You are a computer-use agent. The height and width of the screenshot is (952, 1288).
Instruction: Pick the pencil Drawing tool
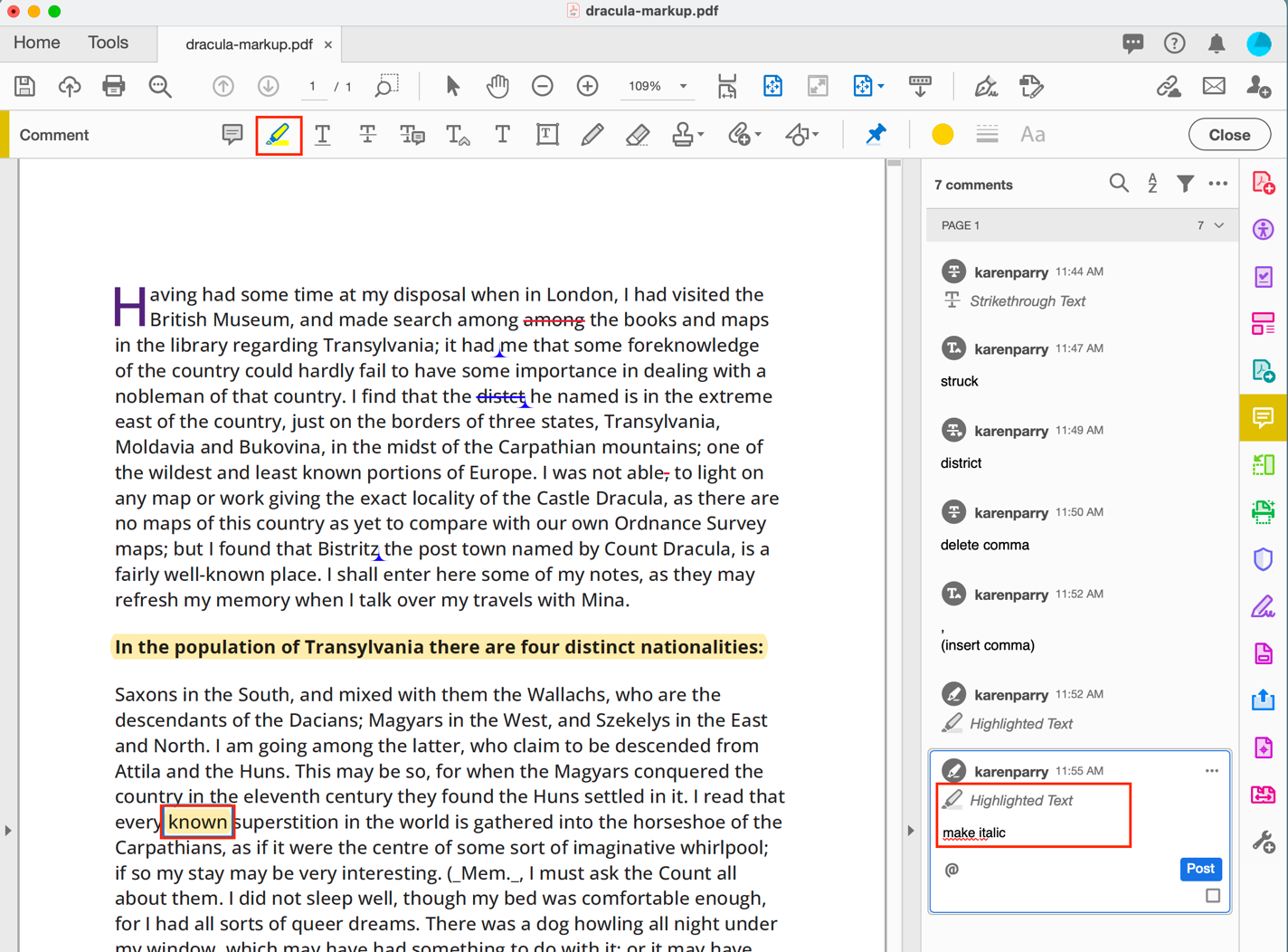(592, 135)
